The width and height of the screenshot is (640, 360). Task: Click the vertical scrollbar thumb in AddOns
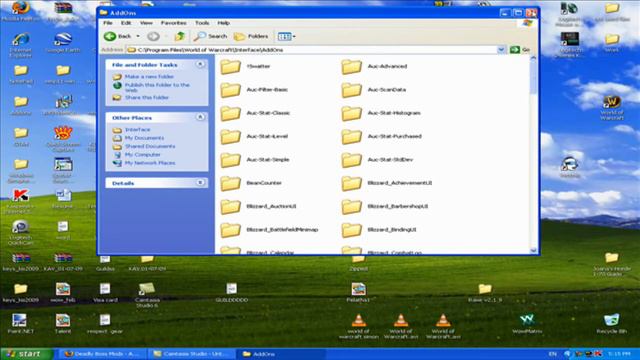533,78
